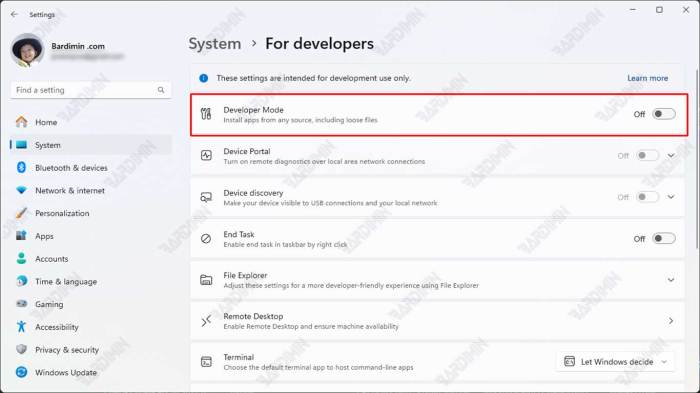This screenshot has height=393, width=700.
Task: Enable the End Task toggle
Action: 663,238
